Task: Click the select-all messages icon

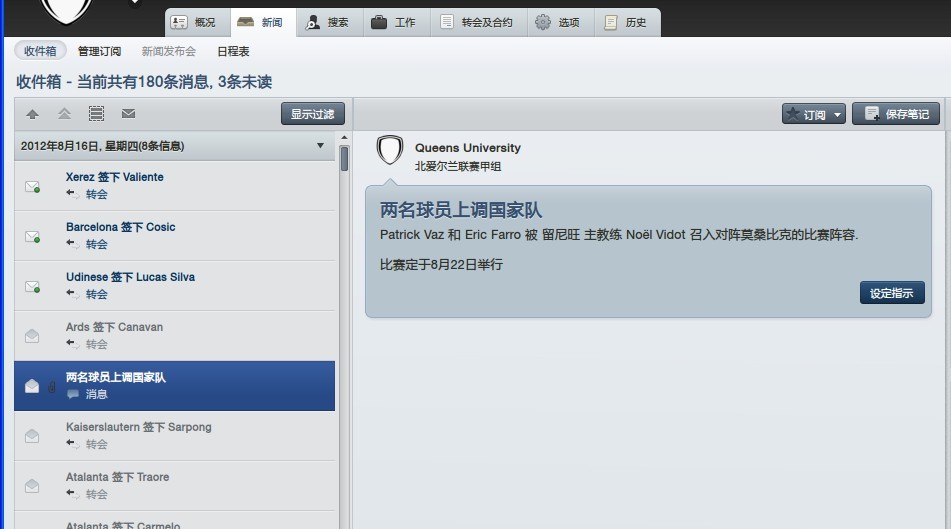Action: [x=96, y=114]
